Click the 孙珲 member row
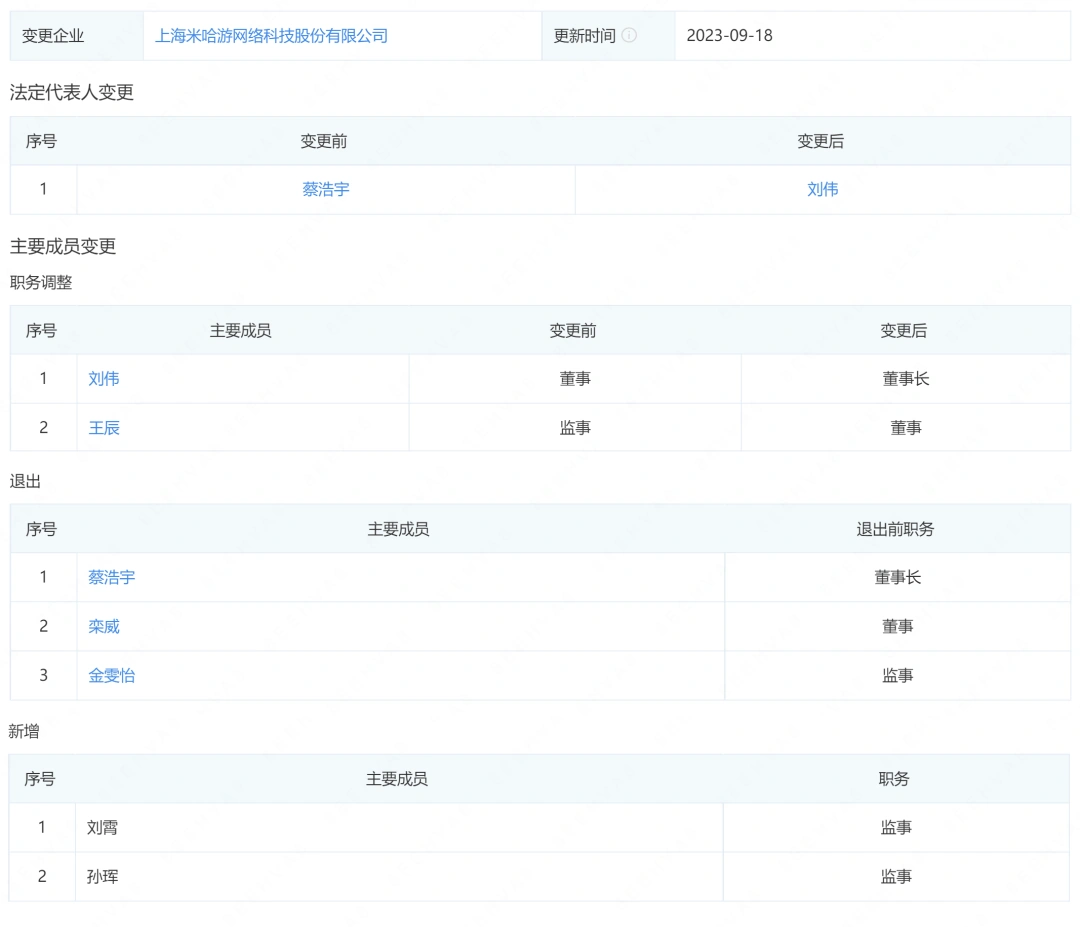The width and height of the screenshot is (1080, 927). (x=99, y=877)
